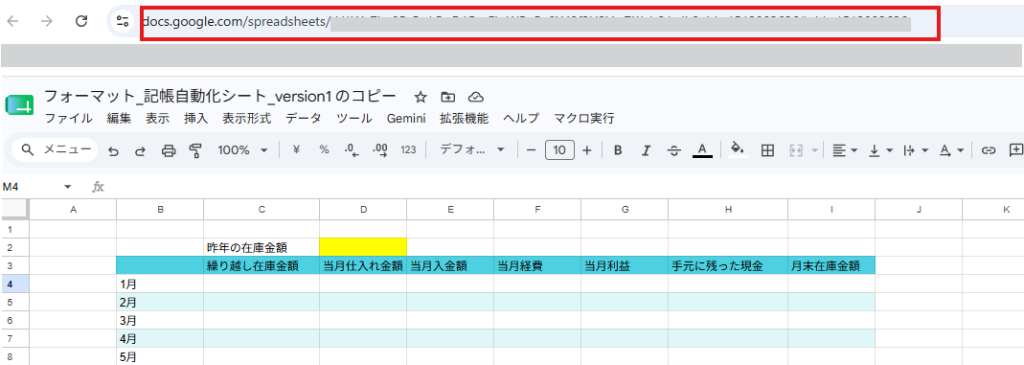Open the 123 number formats menu
This screenshot has height=365, width=1024.
[408, 150]
